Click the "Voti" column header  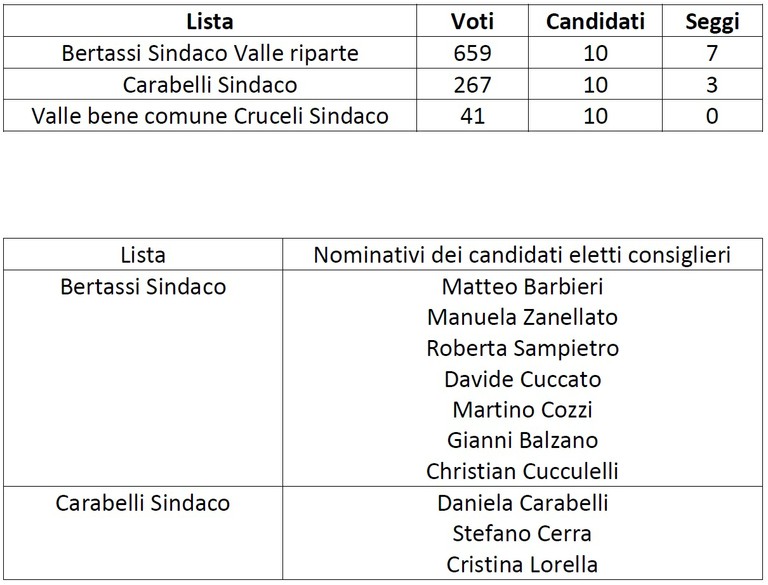[x=474, y=22]
